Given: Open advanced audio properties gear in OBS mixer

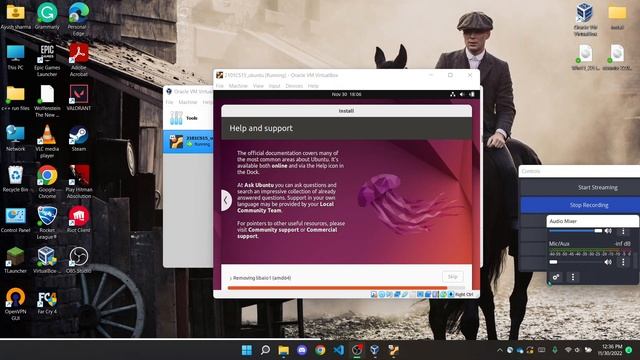Looking at the screenshot, I should (x=556, y=277).
